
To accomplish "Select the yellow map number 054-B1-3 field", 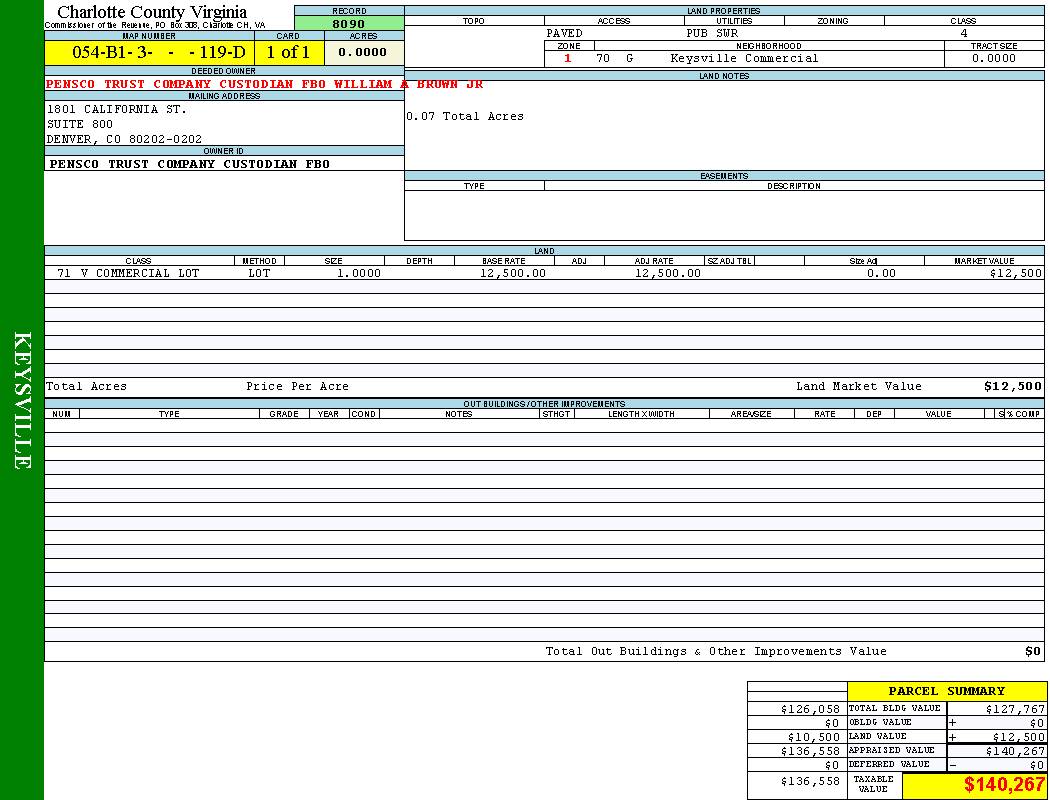I will pyautogui.click(x=149, y=52).
